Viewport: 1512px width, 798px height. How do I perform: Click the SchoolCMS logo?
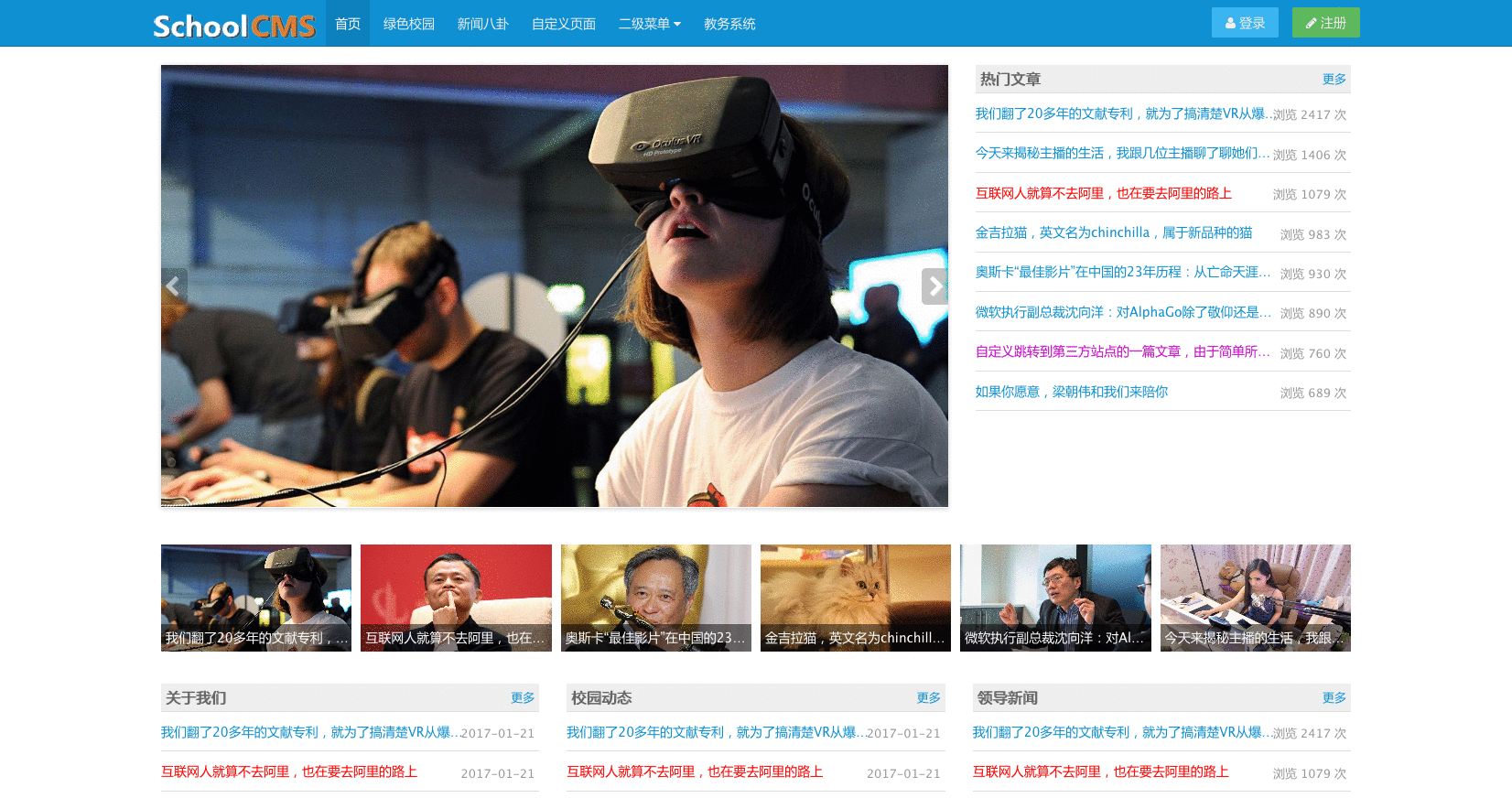pos(234,26)
